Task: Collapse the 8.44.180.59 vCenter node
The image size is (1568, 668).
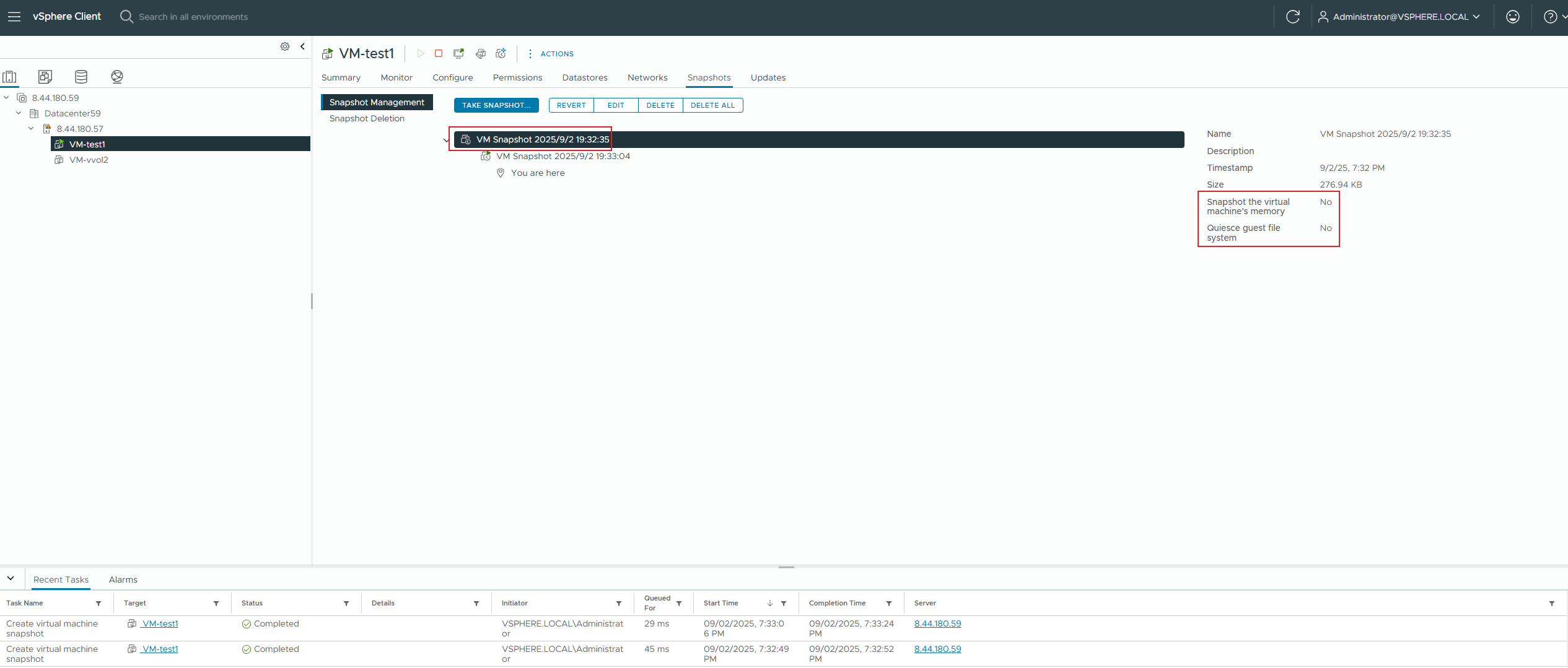Action: 6,98
